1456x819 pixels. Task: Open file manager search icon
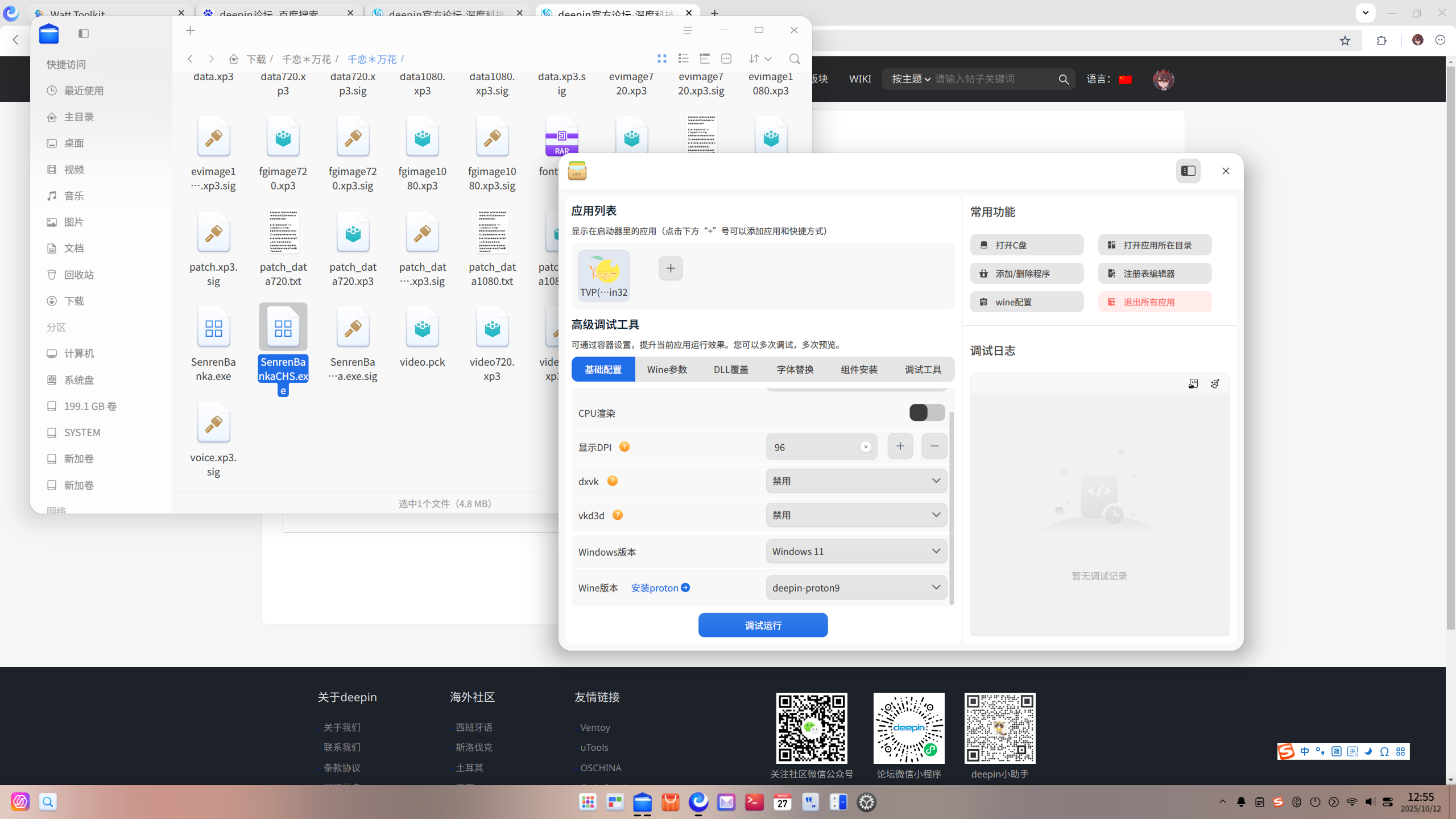(795, 59)
